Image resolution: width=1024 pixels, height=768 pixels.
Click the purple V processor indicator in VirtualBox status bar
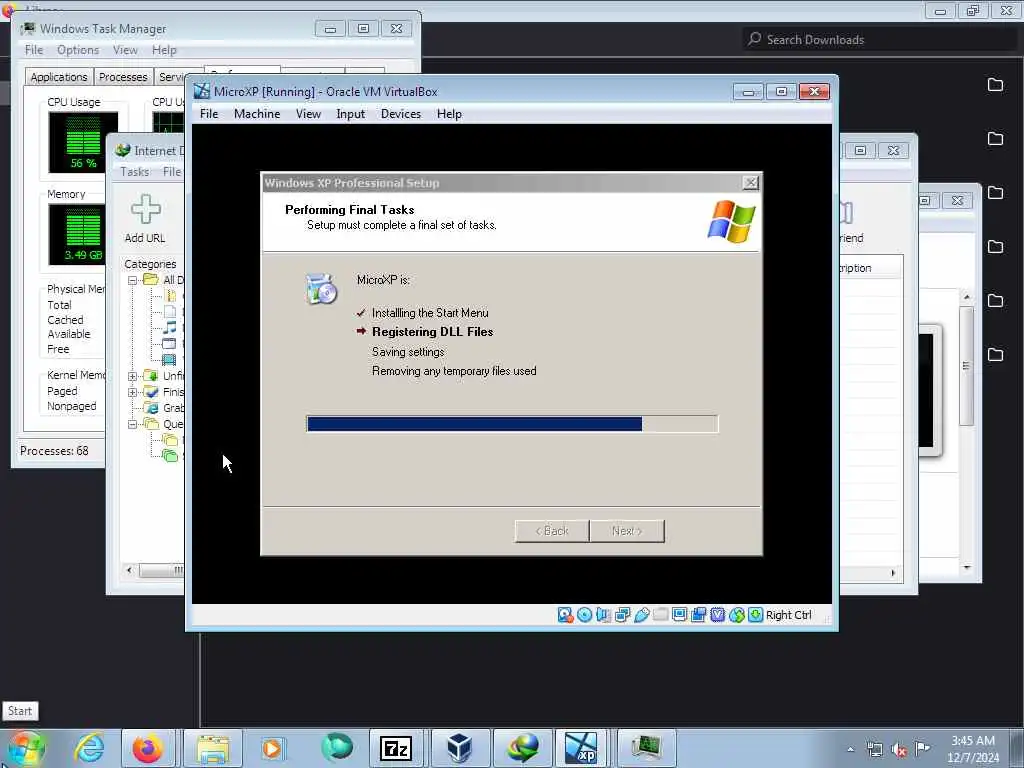coord(718,615)
